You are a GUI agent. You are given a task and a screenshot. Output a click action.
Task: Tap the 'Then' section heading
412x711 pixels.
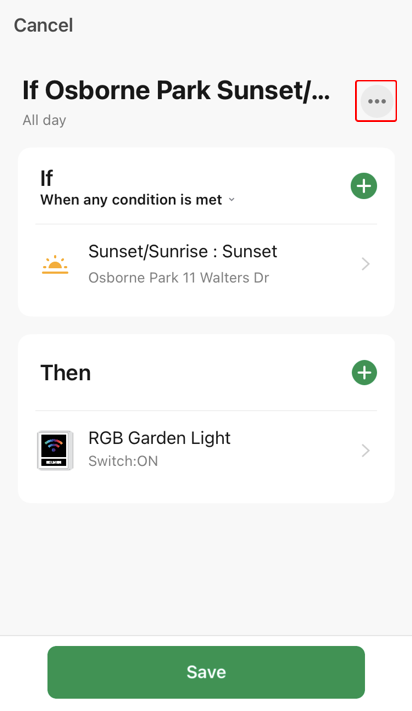click(x=66, y=373)
